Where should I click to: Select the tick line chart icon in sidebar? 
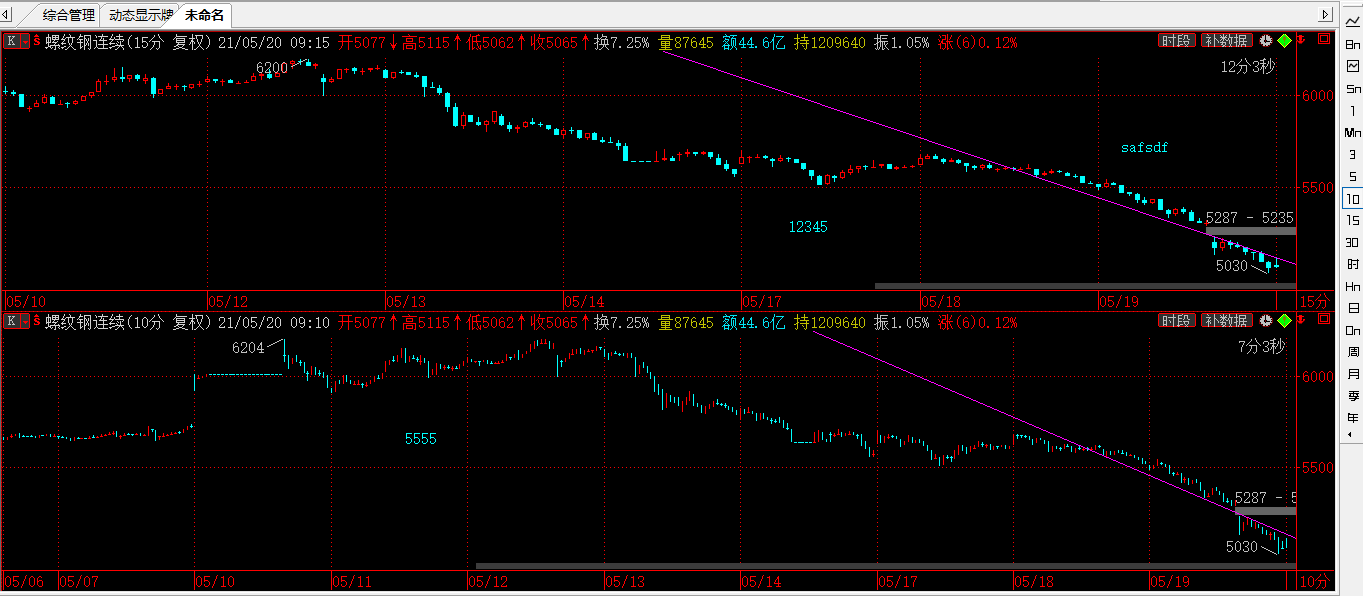(1352, 23)
